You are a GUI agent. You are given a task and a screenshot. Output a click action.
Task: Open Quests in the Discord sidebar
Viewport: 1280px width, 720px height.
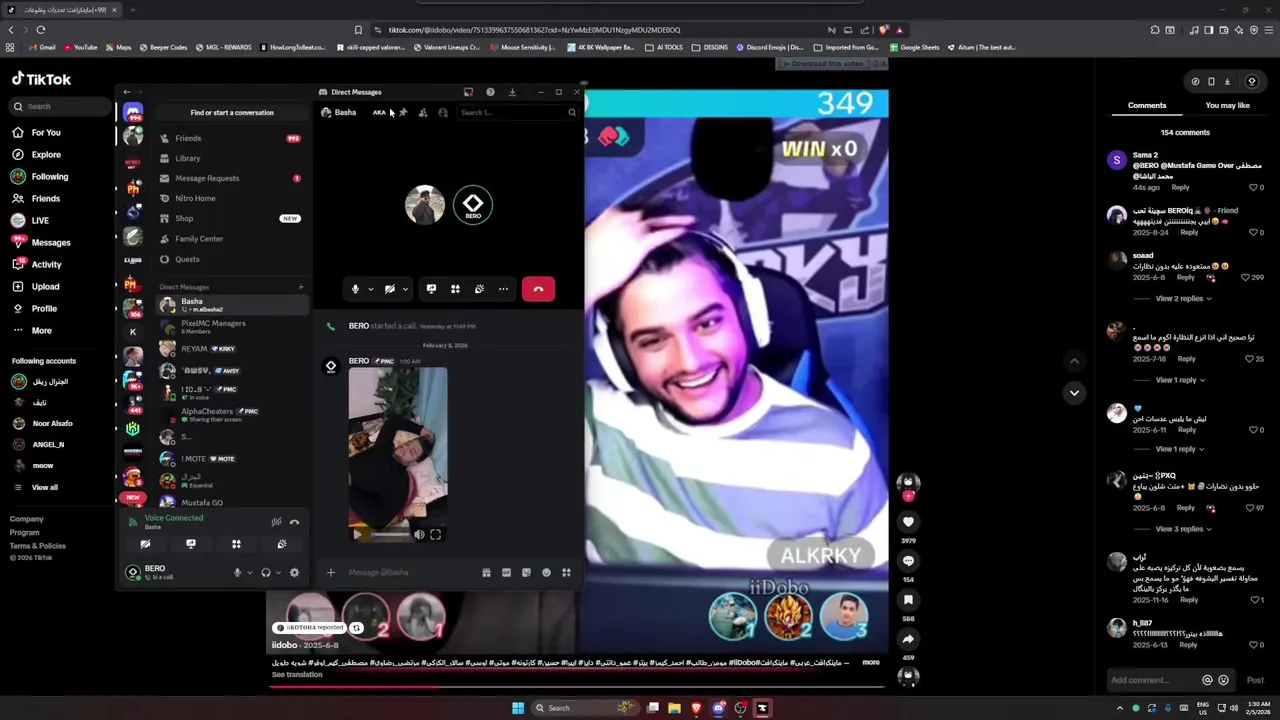[231, 259]
